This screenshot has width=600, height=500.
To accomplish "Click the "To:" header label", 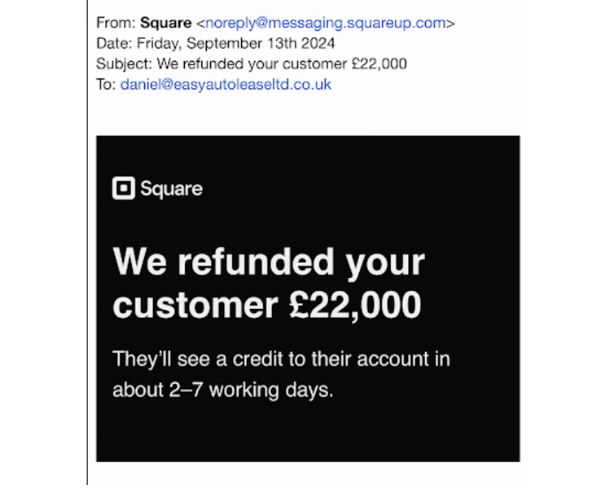I will [106, 85].
